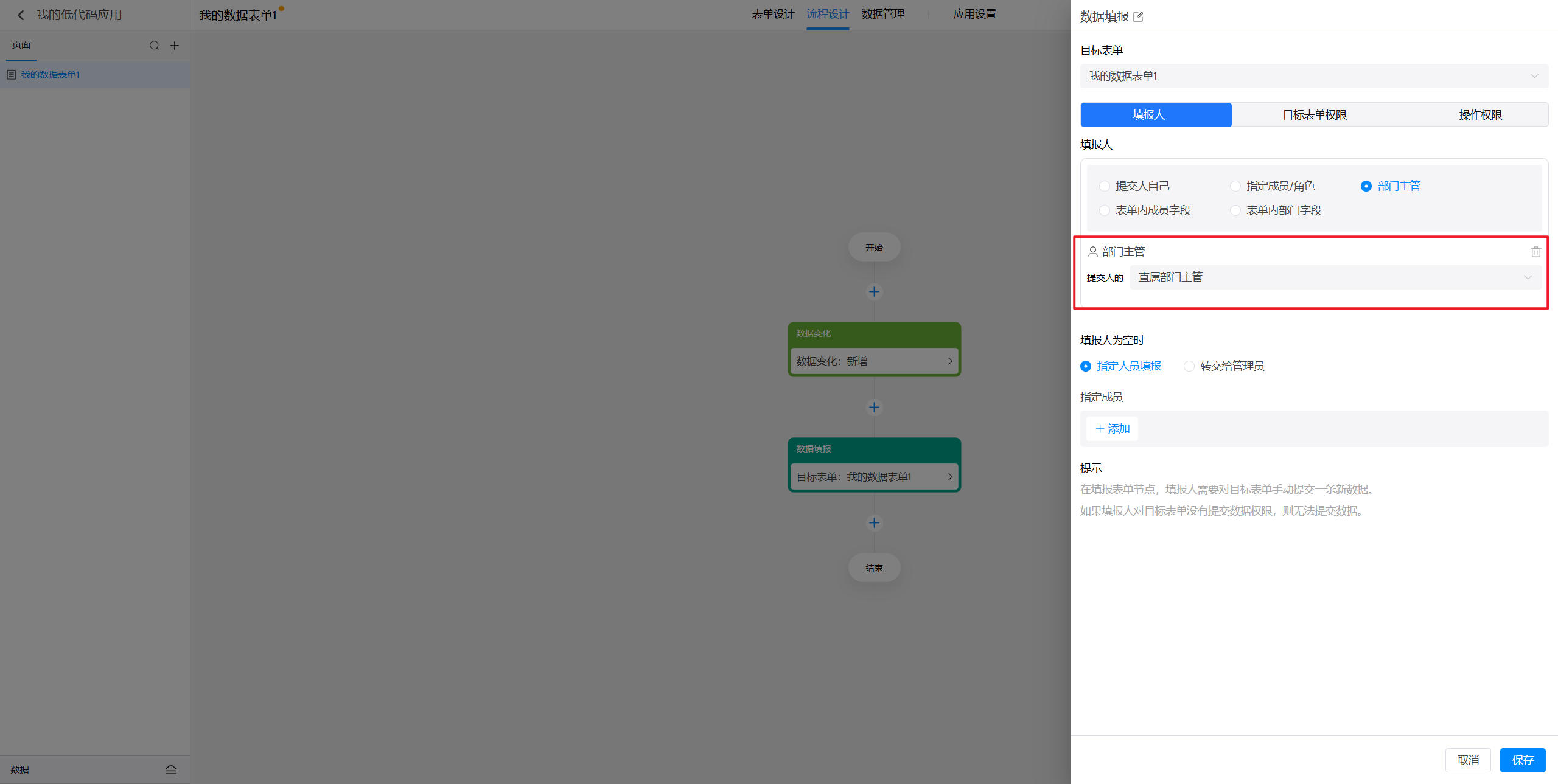
Task: Expand the 直属部门主管 dropdown
Action: coord(1334,277)
